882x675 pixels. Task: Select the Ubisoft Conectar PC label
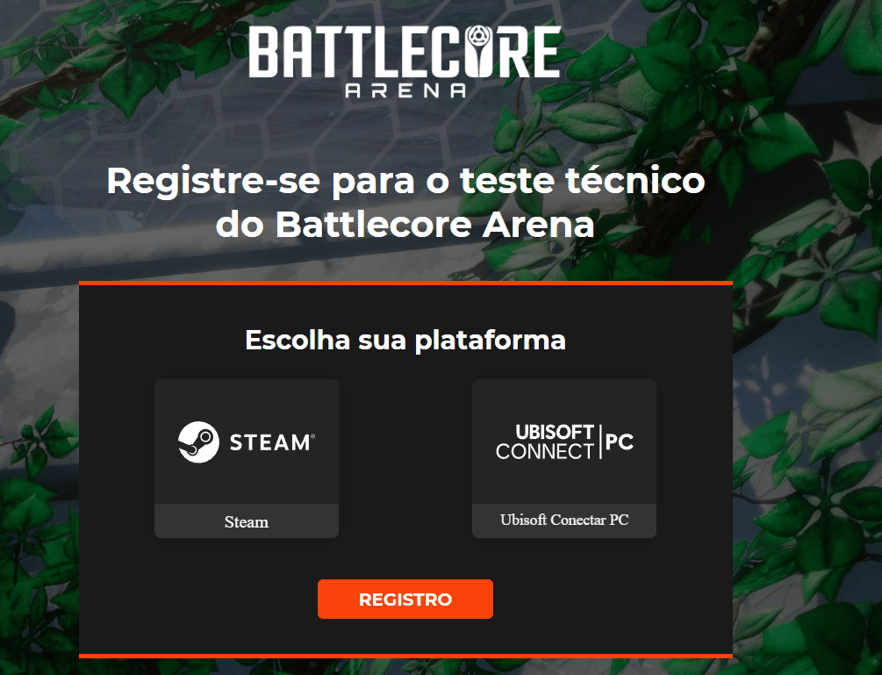564,520
